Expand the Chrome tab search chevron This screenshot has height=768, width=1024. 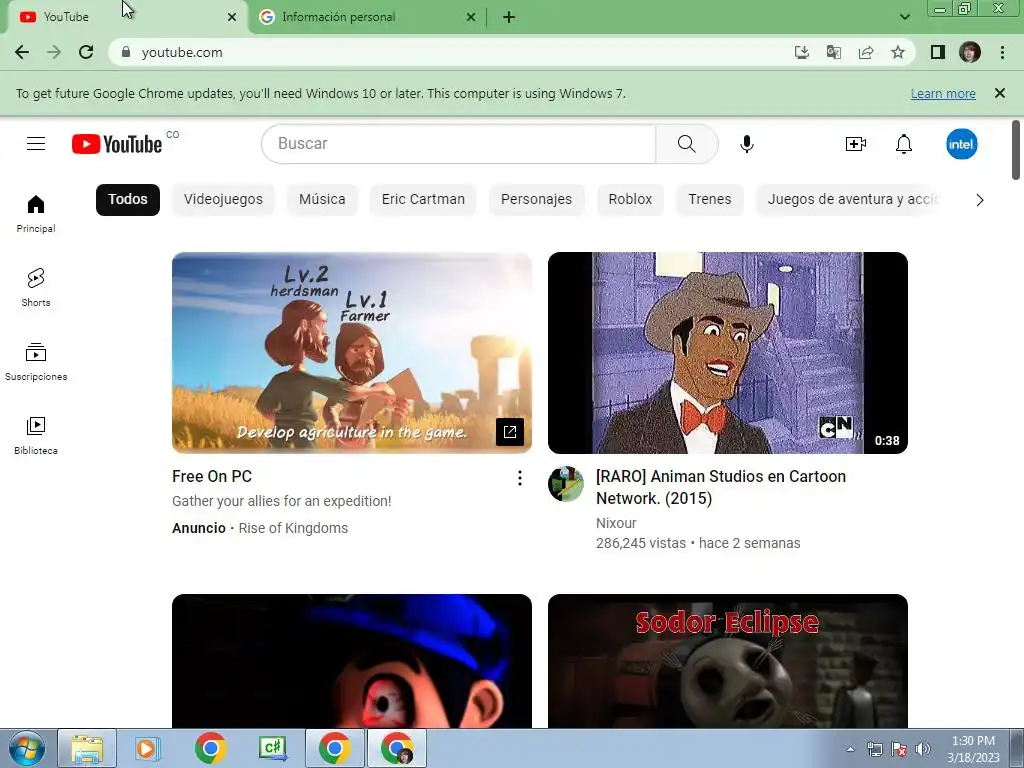[904, 17]
